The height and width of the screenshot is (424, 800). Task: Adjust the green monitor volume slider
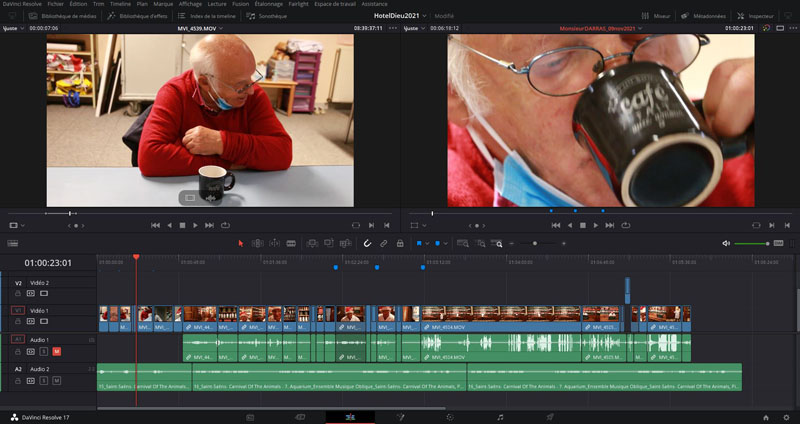752,244
